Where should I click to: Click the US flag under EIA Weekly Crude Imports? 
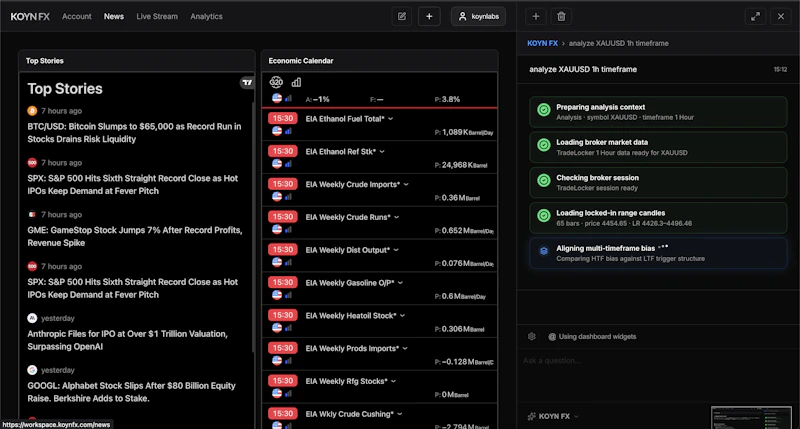coord(277,196)
